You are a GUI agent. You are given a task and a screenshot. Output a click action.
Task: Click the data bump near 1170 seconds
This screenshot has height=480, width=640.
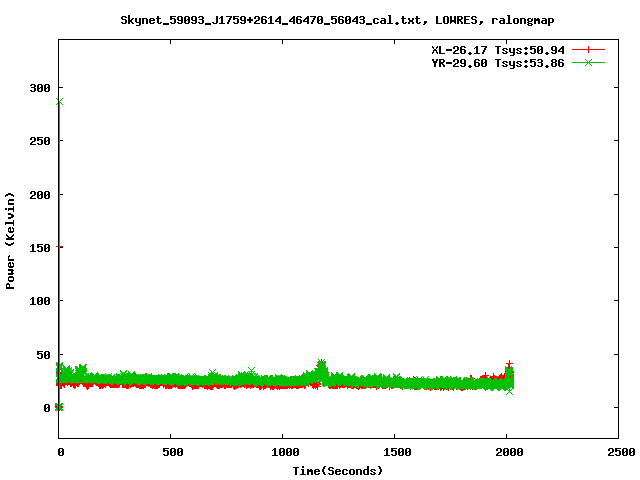[x=321, y=370]
